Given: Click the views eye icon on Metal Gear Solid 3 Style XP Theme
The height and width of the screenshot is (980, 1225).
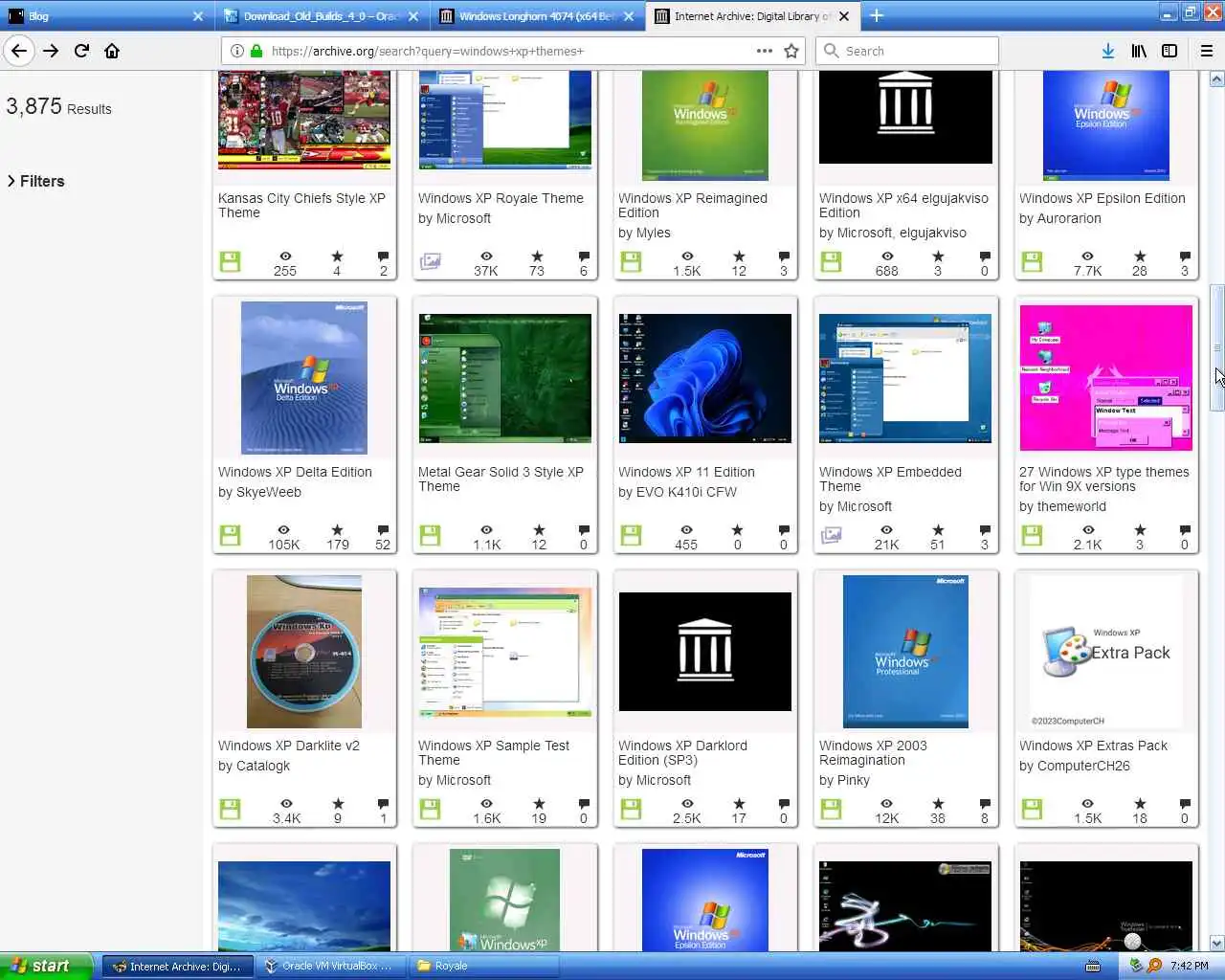Looking at the screenshot, I should click(x=487, y=530).
